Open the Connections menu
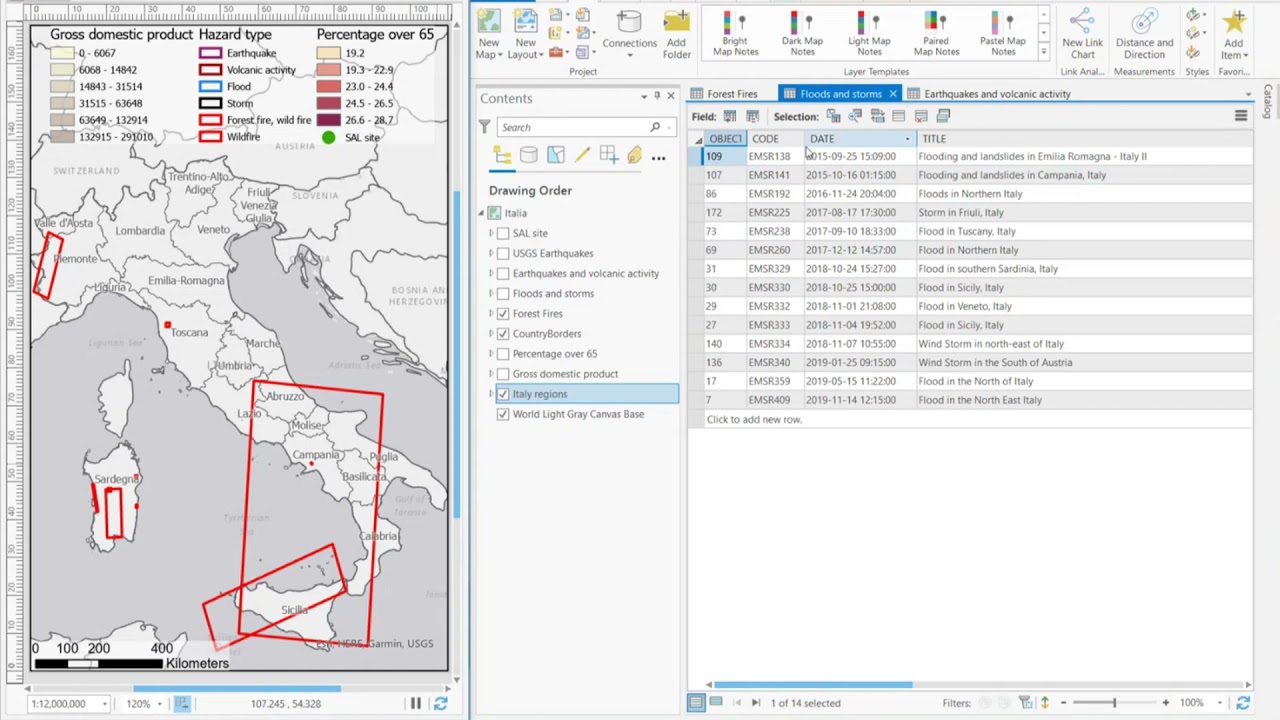The height and width of the screenshot is (720, 1280). [629, 35]
